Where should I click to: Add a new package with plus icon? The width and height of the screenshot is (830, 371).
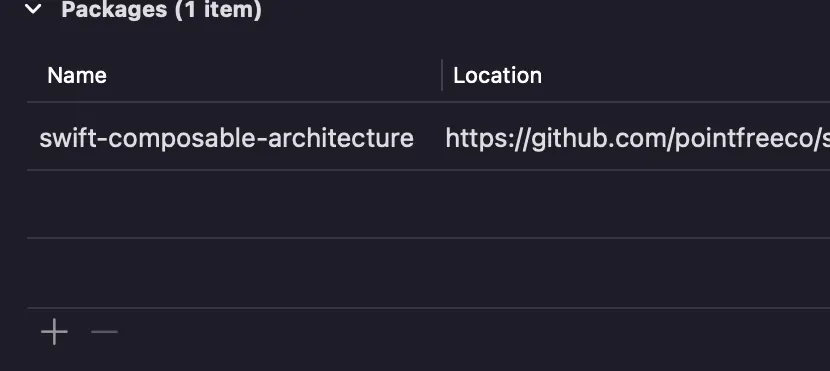54,332
